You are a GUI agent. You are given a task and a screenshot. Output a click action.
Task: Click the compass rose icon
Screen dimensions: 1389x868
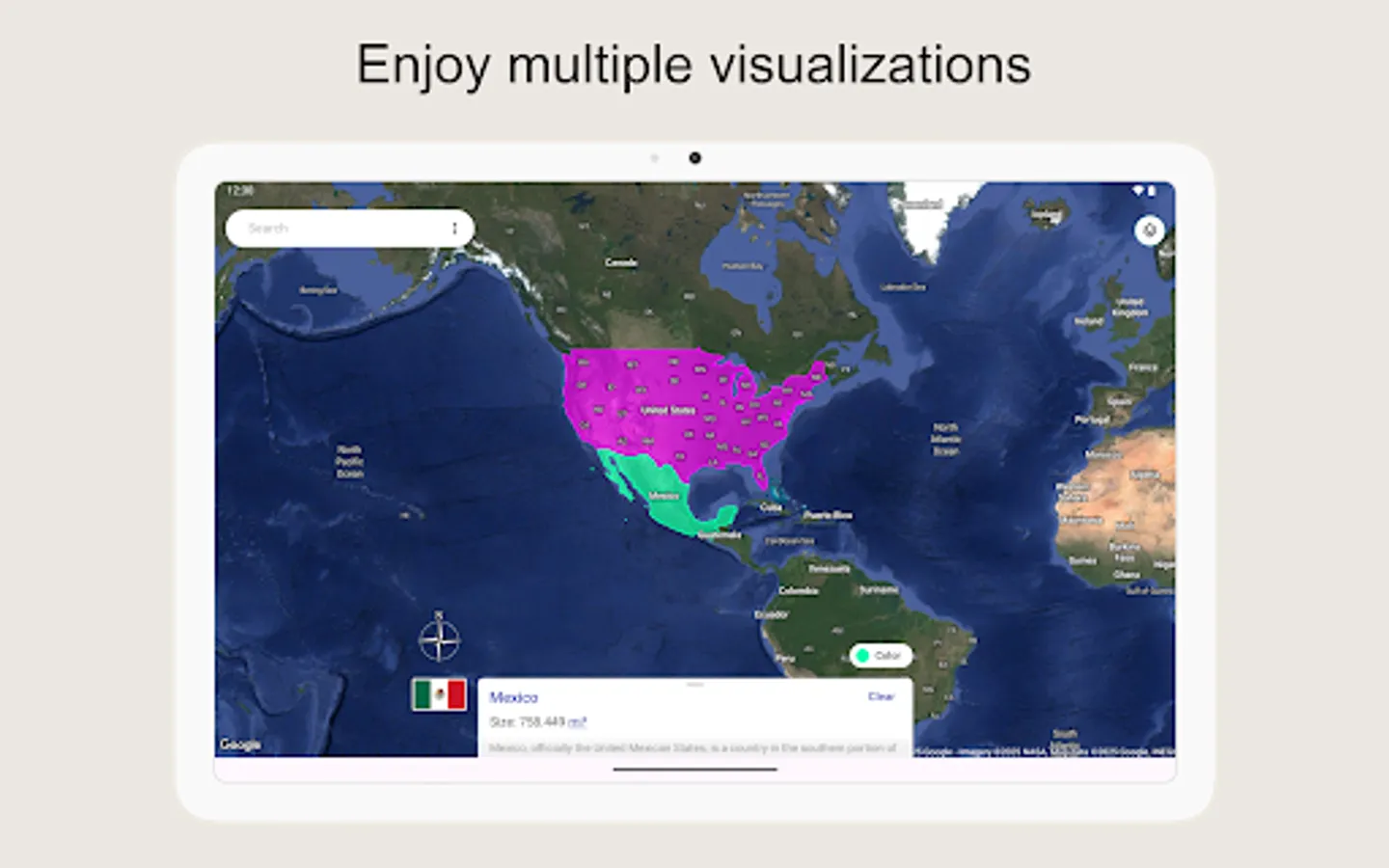[x=439, y=638]
